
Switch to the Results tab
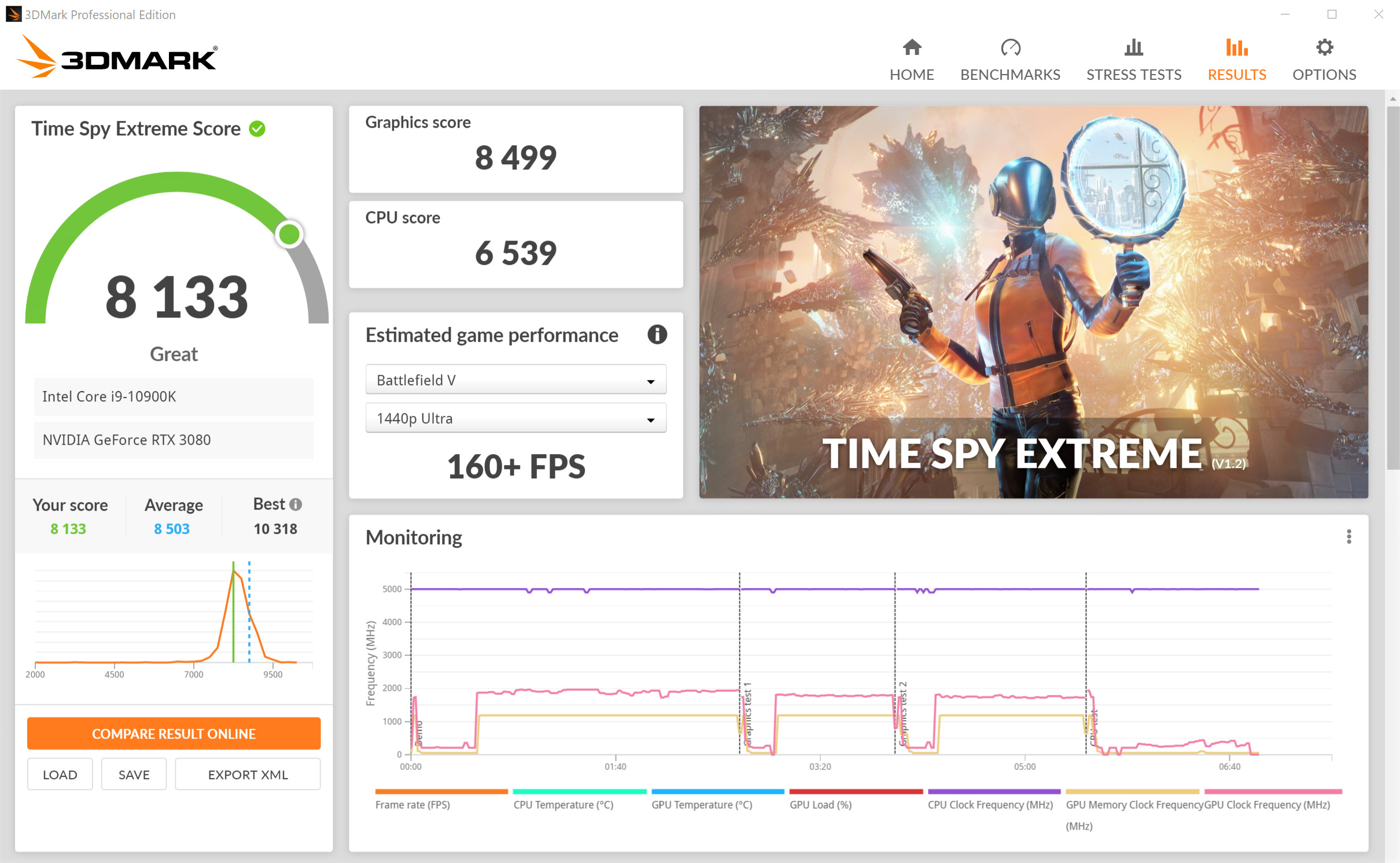1236,75
